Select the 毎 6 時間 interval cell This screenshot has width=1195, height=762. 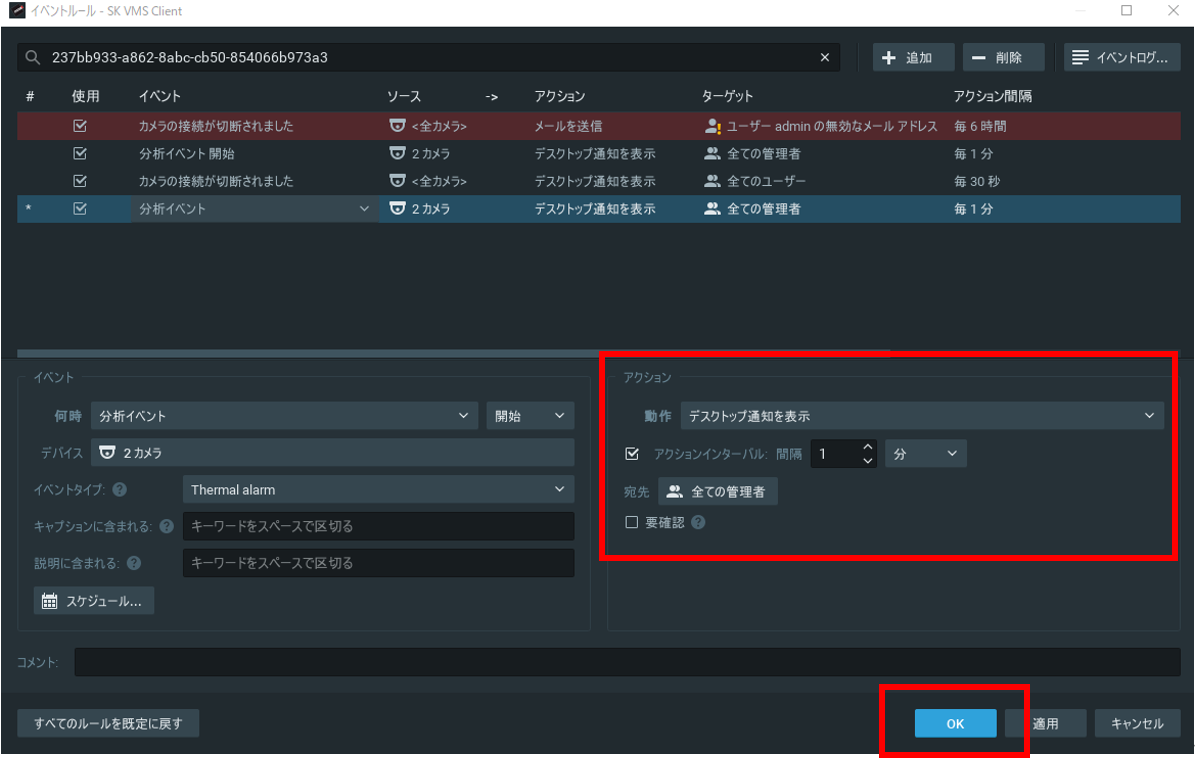pos(980,126)
